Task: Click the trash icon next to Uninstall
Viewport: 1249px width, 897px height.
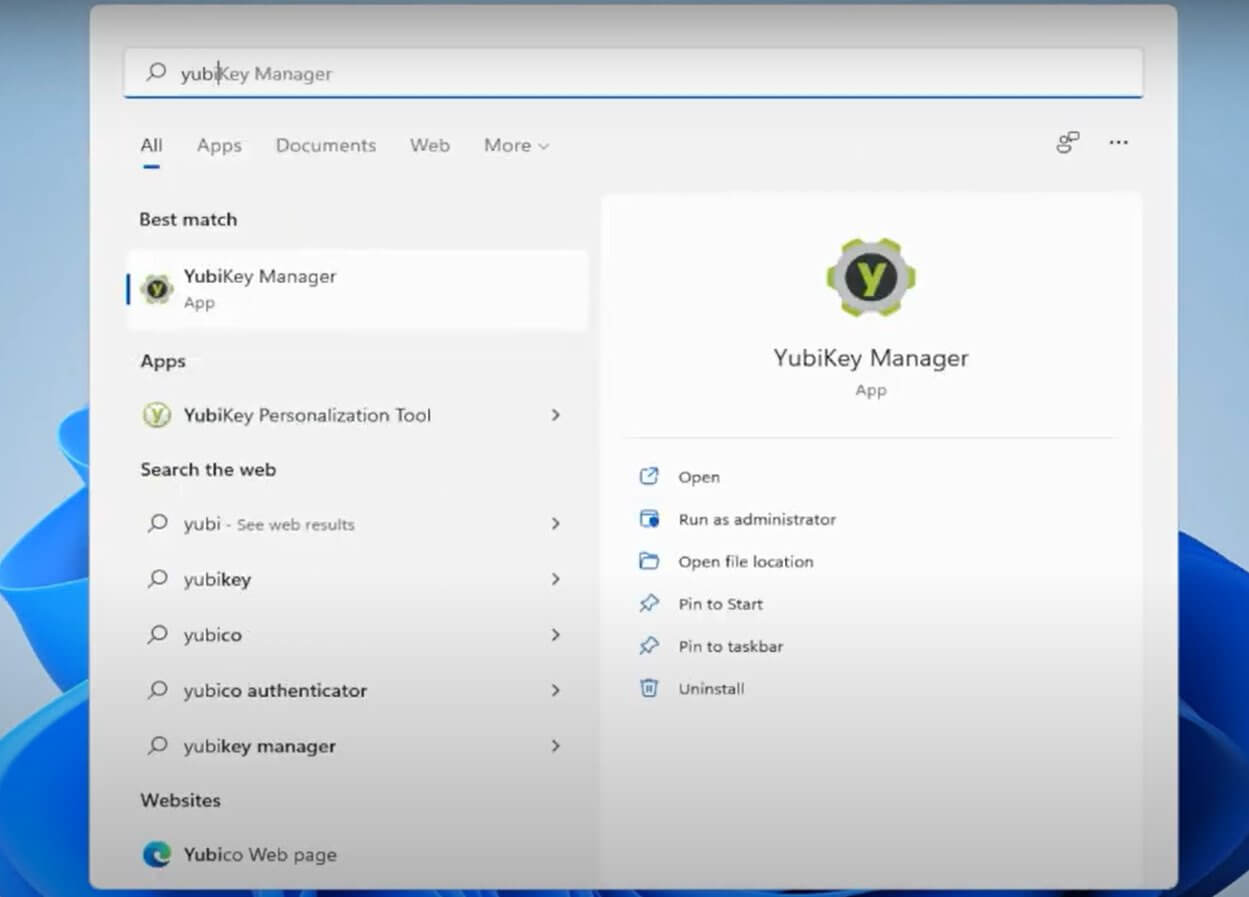Action: [x=649, y=688]
